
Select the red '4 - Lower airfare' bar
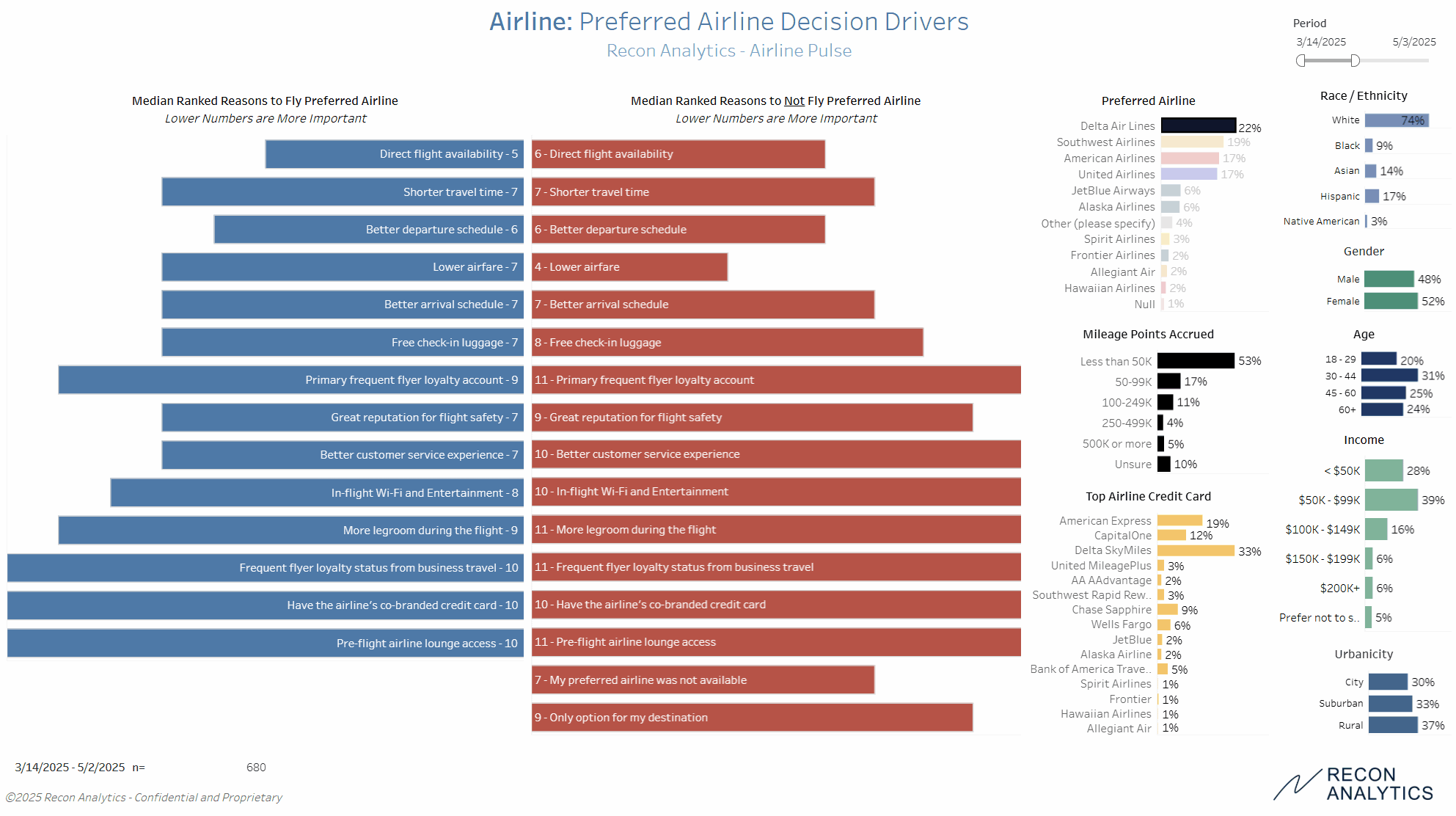[629, 267]
